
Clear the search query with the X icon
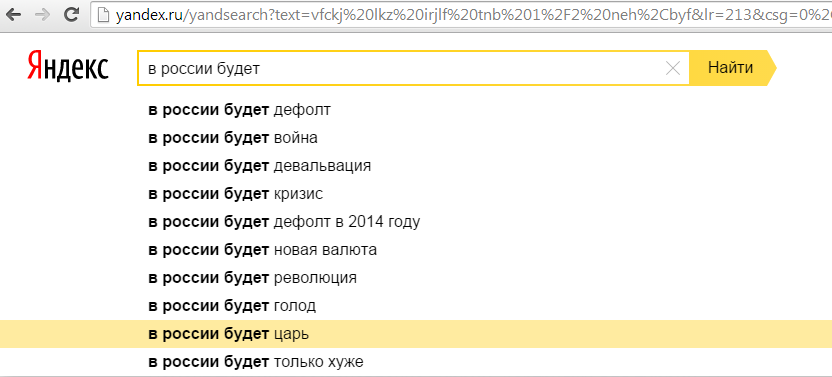[673, 68]
